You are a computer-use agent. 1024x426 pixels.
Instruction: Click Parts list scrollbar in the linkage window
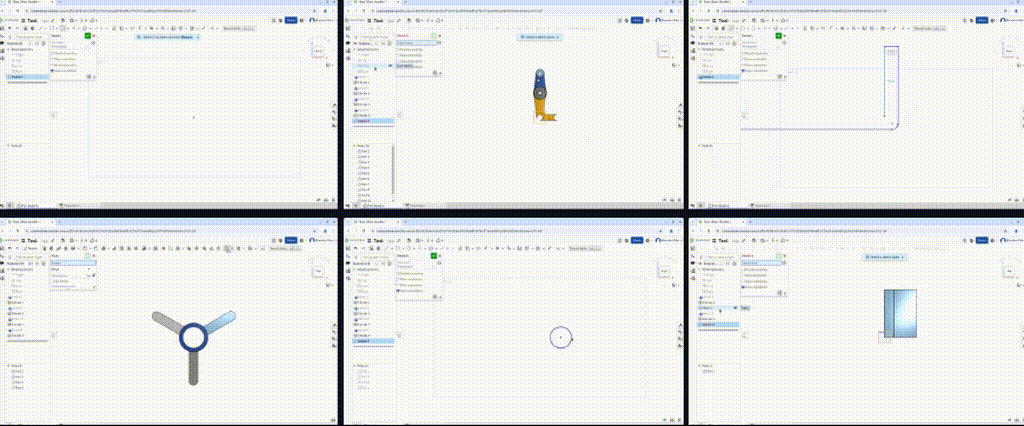pos(393,170)
